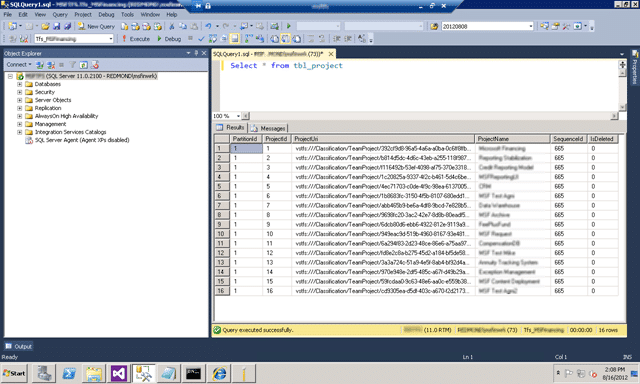Open Internet Explorer from the taskbar
640x384 pixels.
pyautogui.click(x=219, y=373)
